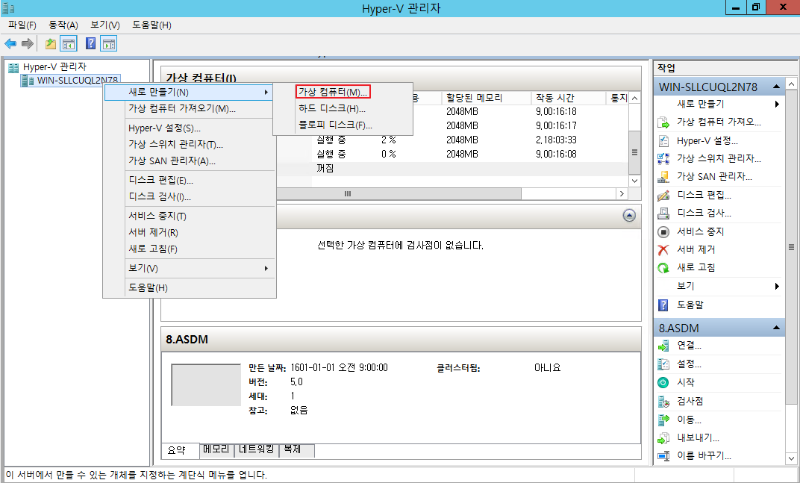Click the 시작 action under 8.ASDM
The height and width of the screenshot is (483, 800).
click(x=685, y=382)
